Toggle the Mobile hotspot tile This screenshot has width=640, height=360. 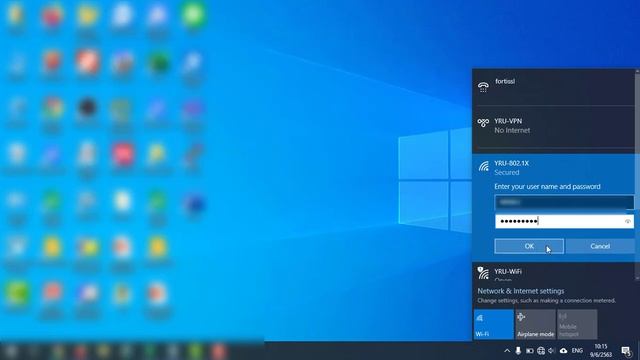(577, 324)
